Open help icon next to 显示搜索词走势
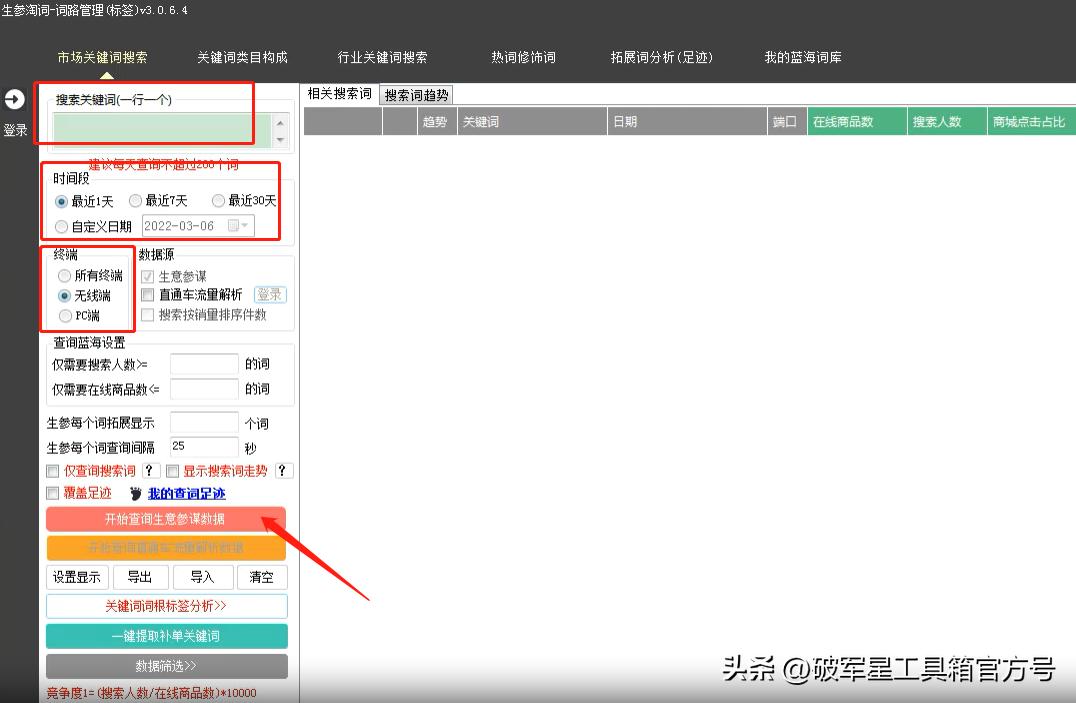1076x703 pixels. pos(283,470)
